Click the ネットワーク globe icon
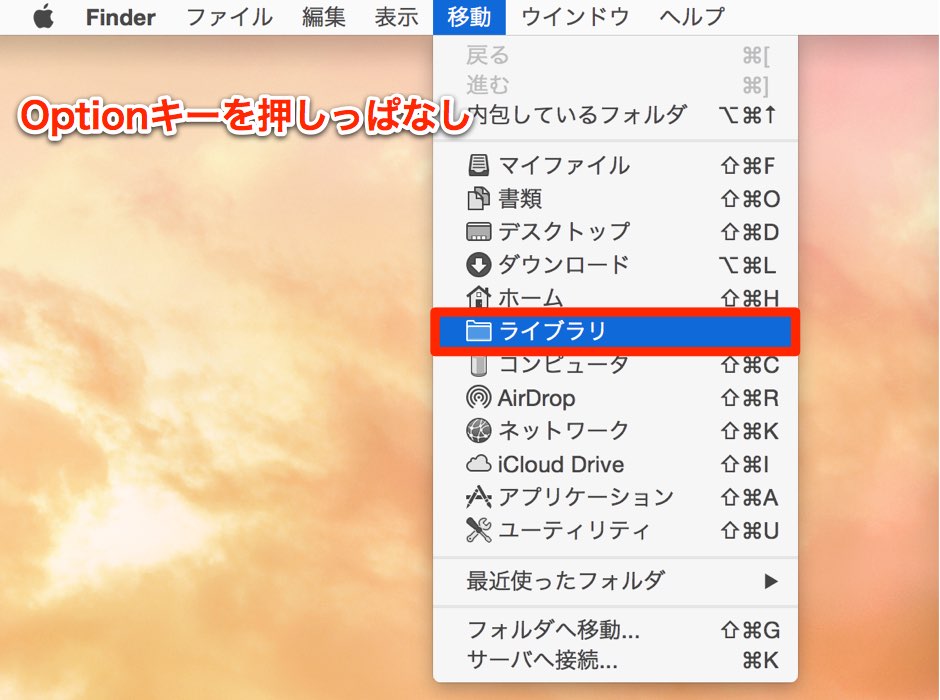 pos(478,430)
